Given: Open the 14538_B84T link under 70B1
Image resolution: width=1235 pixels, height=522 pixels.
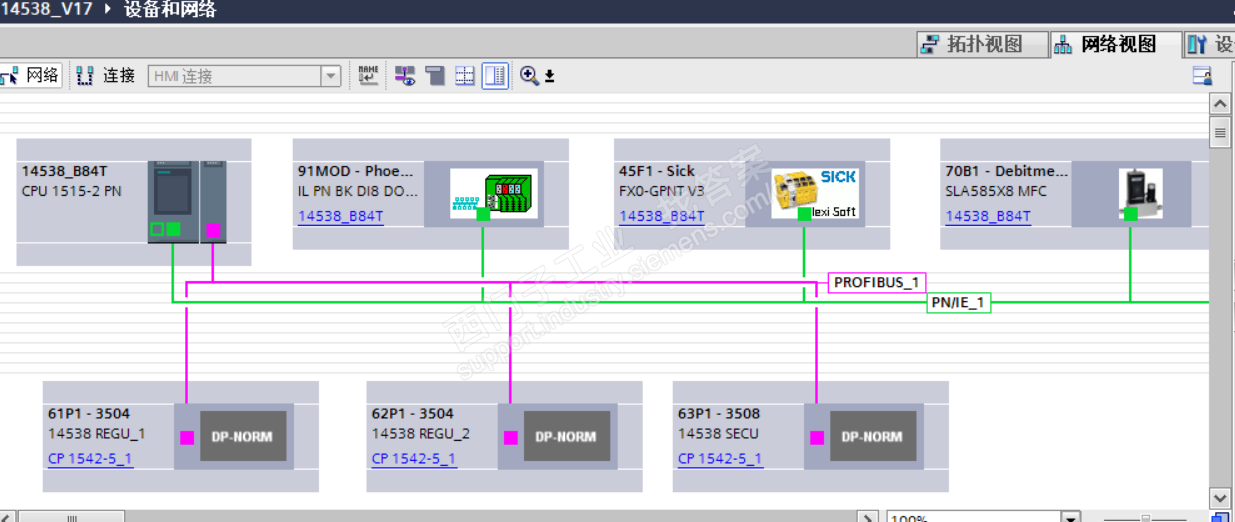Looking at the screenshot, I should click(988, 216).
